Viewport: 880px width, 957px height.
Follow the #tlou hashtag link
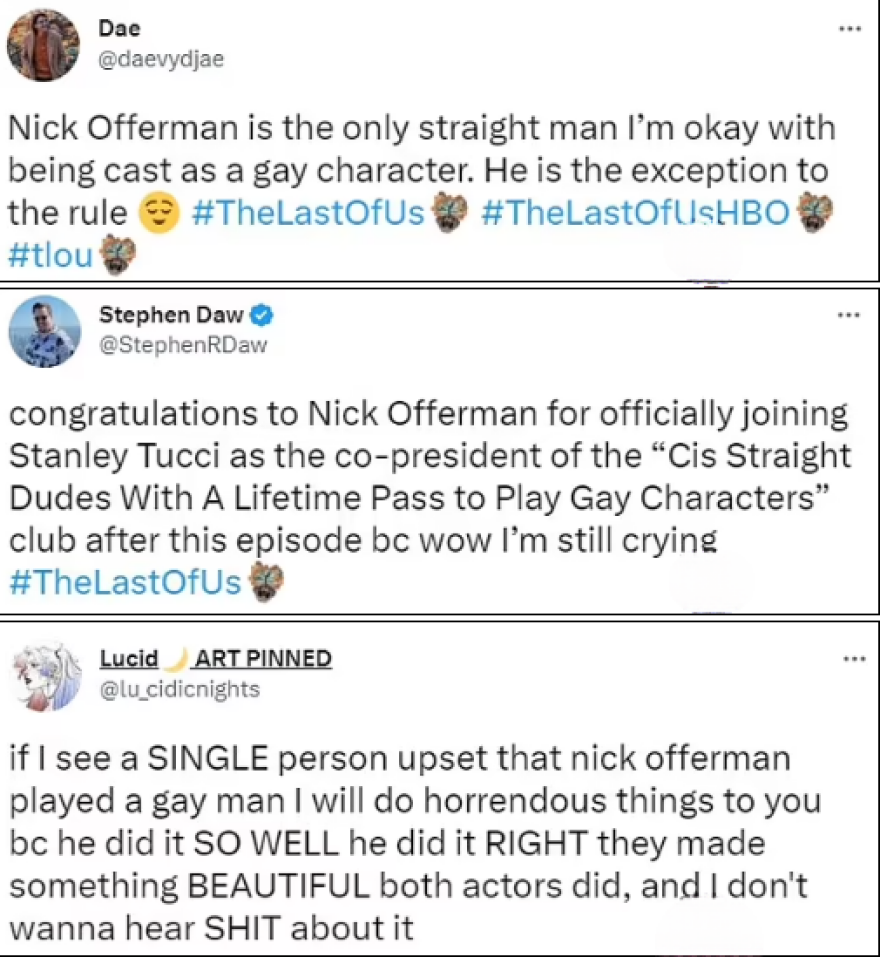[x=50, y=257]
